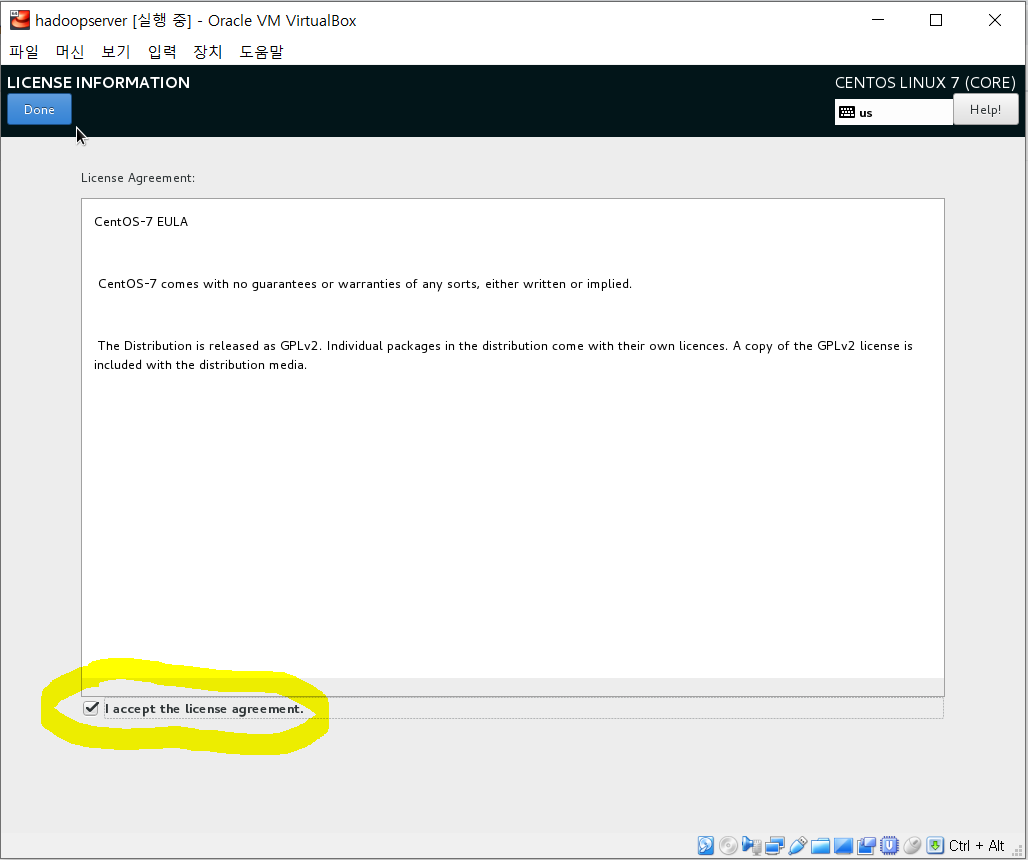The width and height of the screenshot is (1028, 860).
Task: Open the 도움말 menu
Action: [x=261, y=52]
